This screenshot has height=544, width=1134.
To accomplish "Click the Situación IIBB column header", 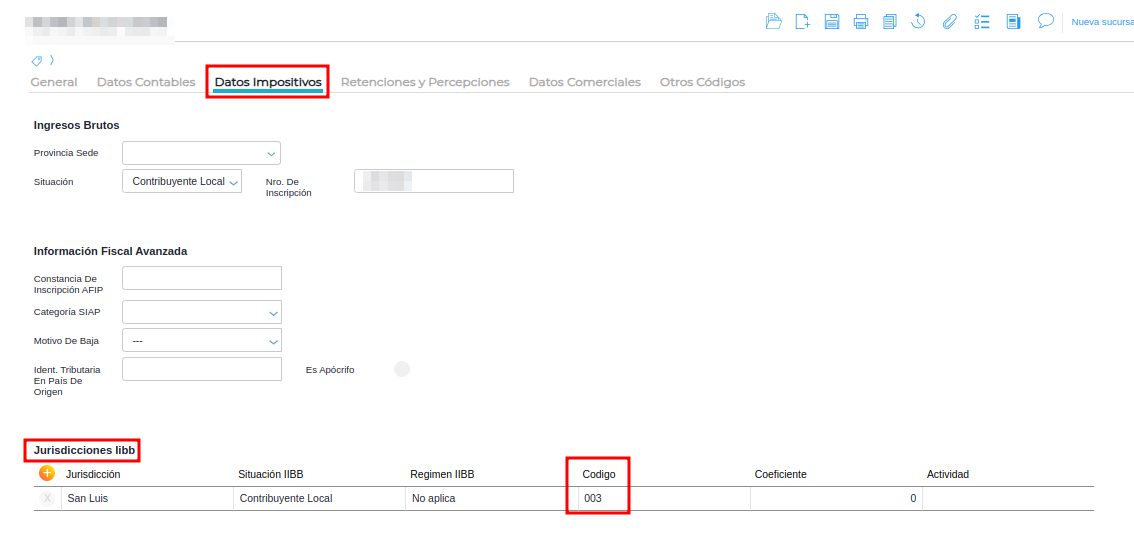I will click(270, 474).
